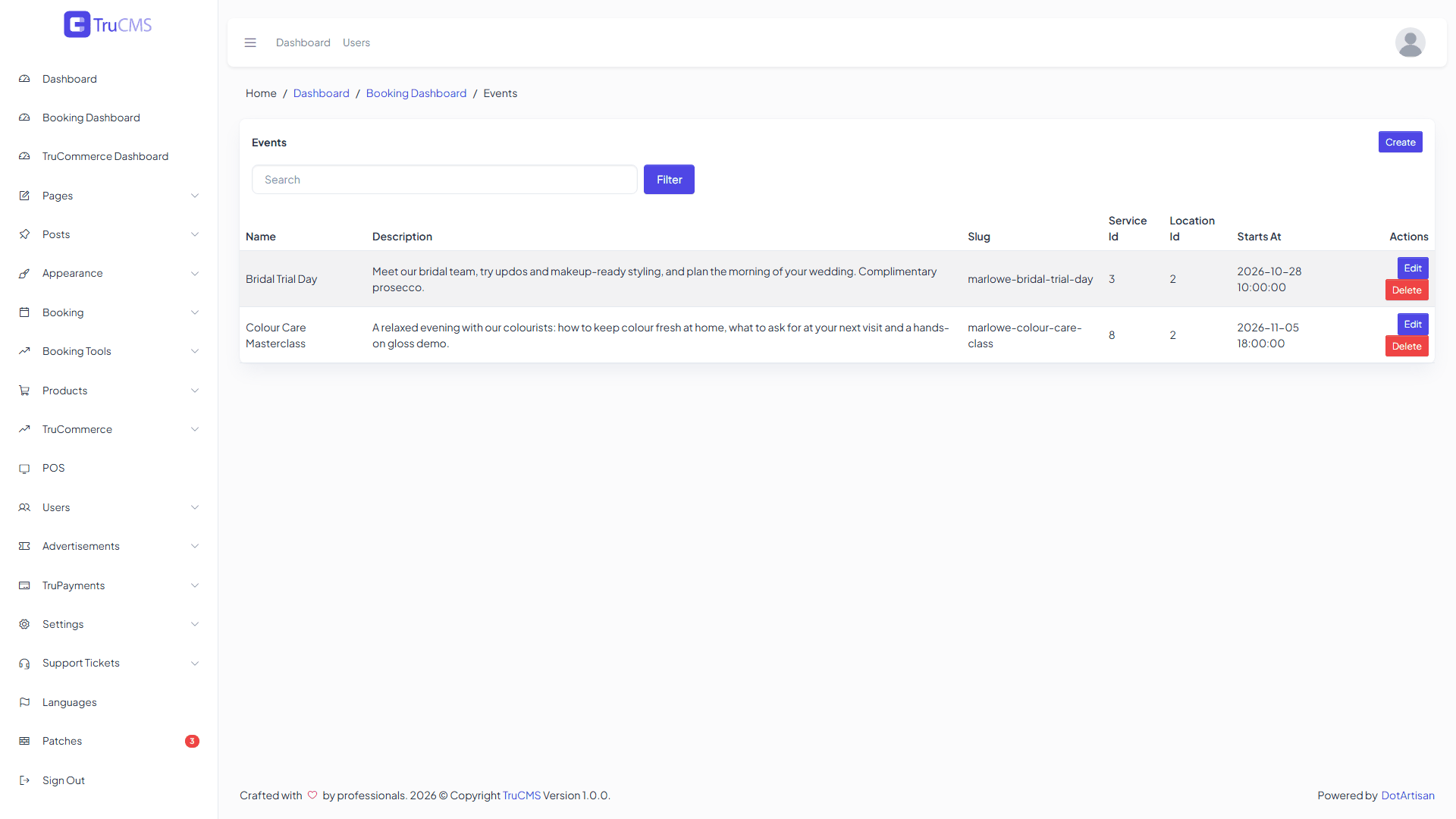
Task: Expand the Advertisements menu chevron
Action: (195, 546)
